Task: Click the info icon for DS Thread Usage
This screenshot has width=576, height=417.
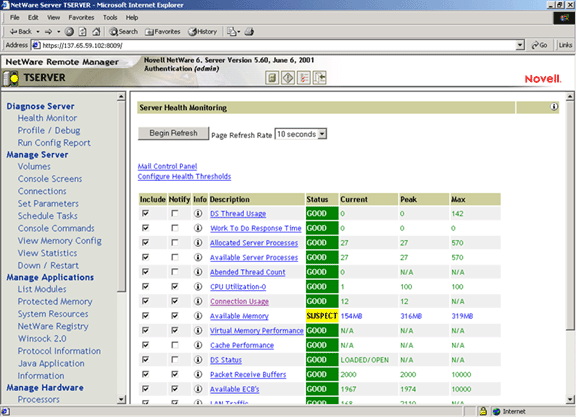Action: tap(198, 213)
